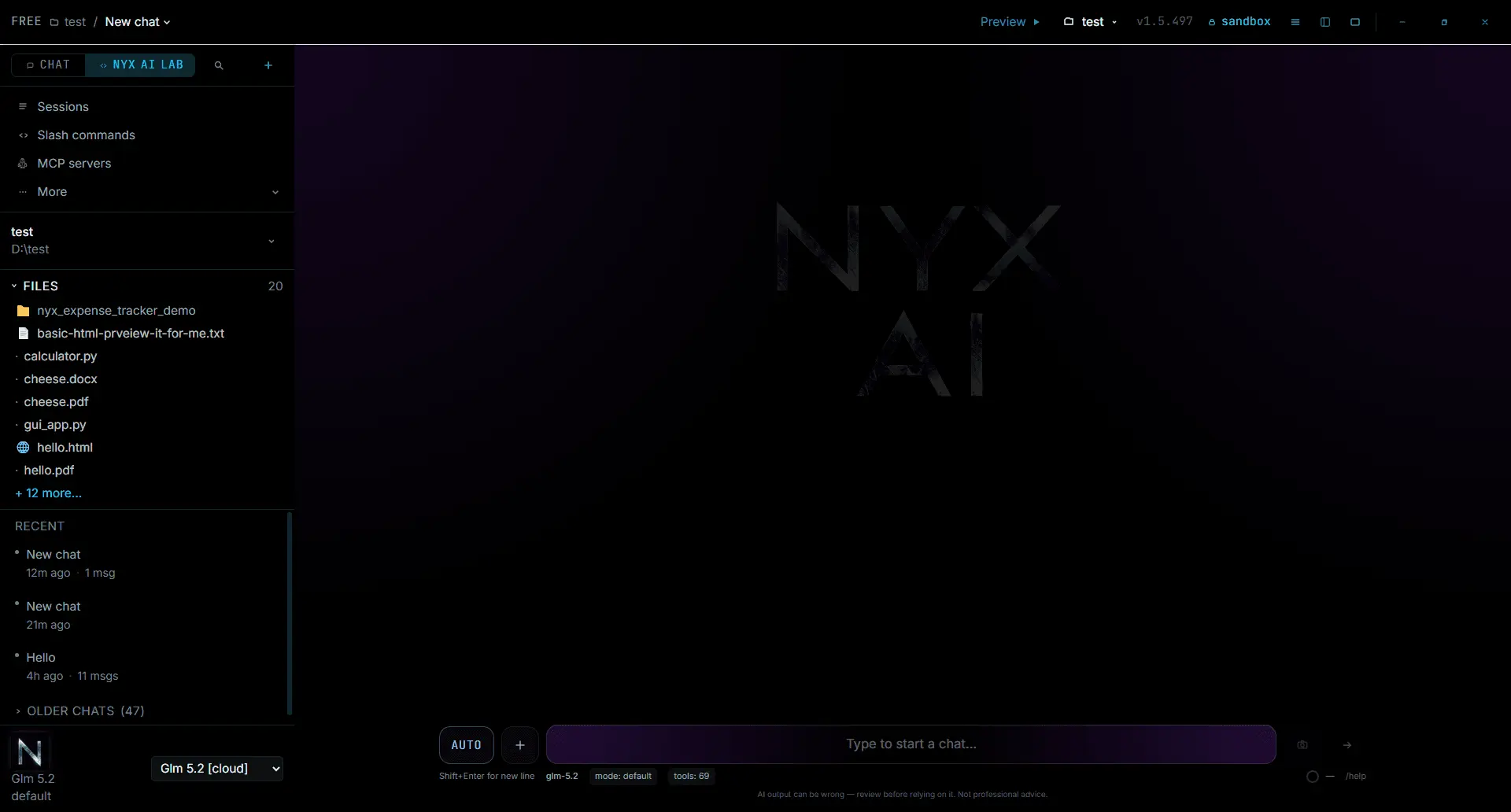Screen dimensions: 1511x812
Task: Expand the More menu chevron
Action: 275,192
